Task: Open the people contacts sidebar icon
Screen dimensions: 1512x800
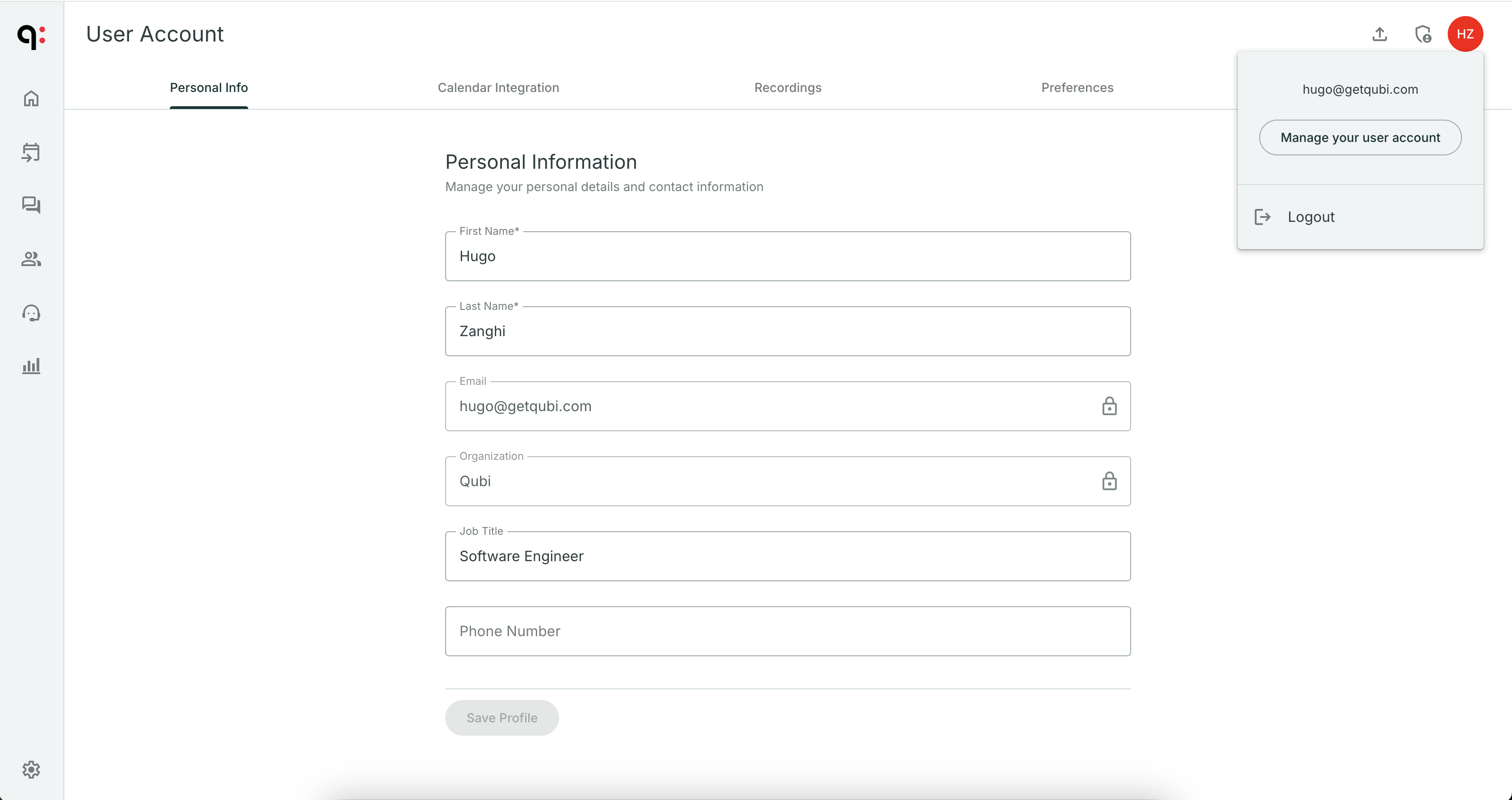Action: coord(31,259)
